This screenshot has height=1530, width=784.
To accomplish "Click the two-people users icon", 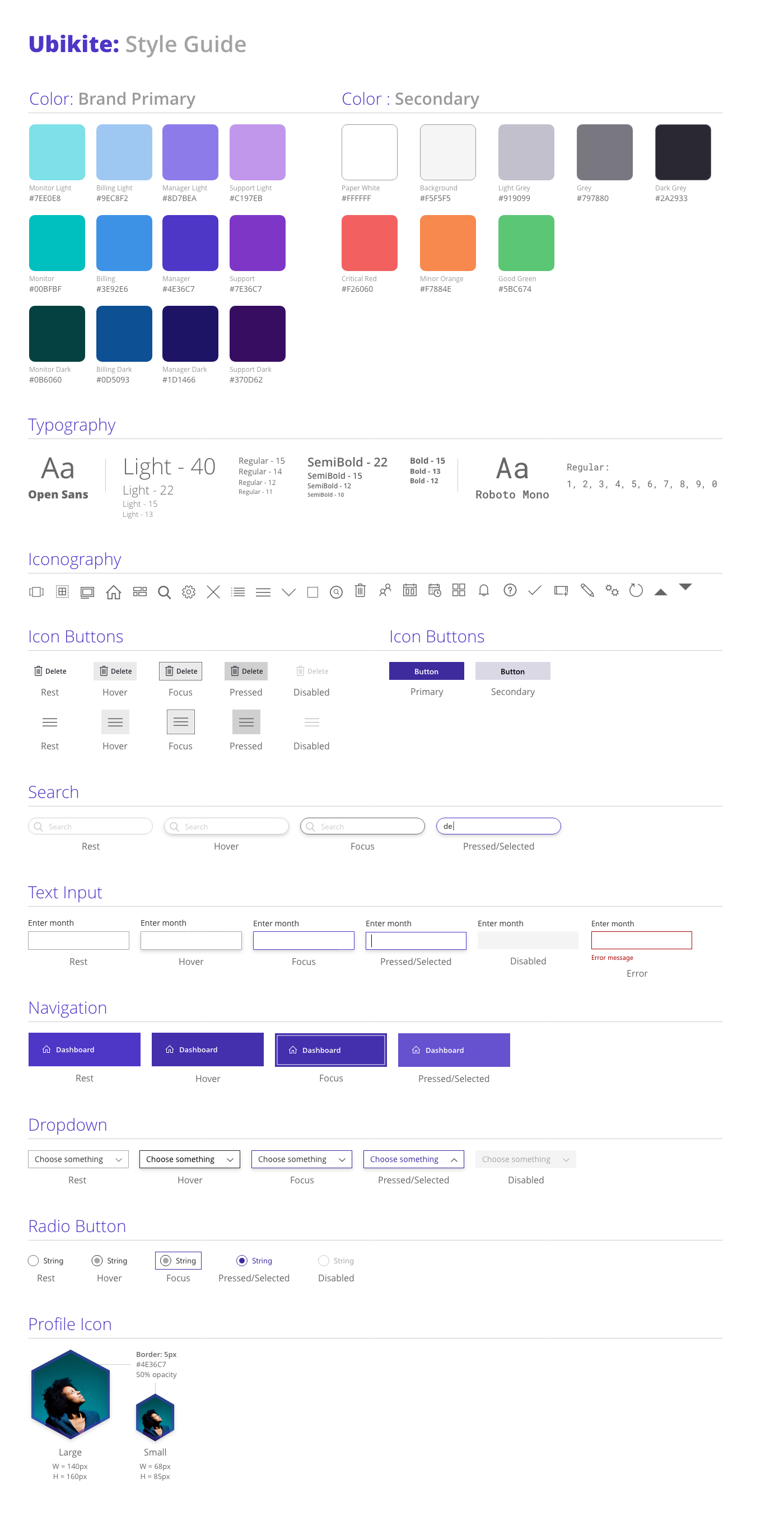I will click(385, 590).
